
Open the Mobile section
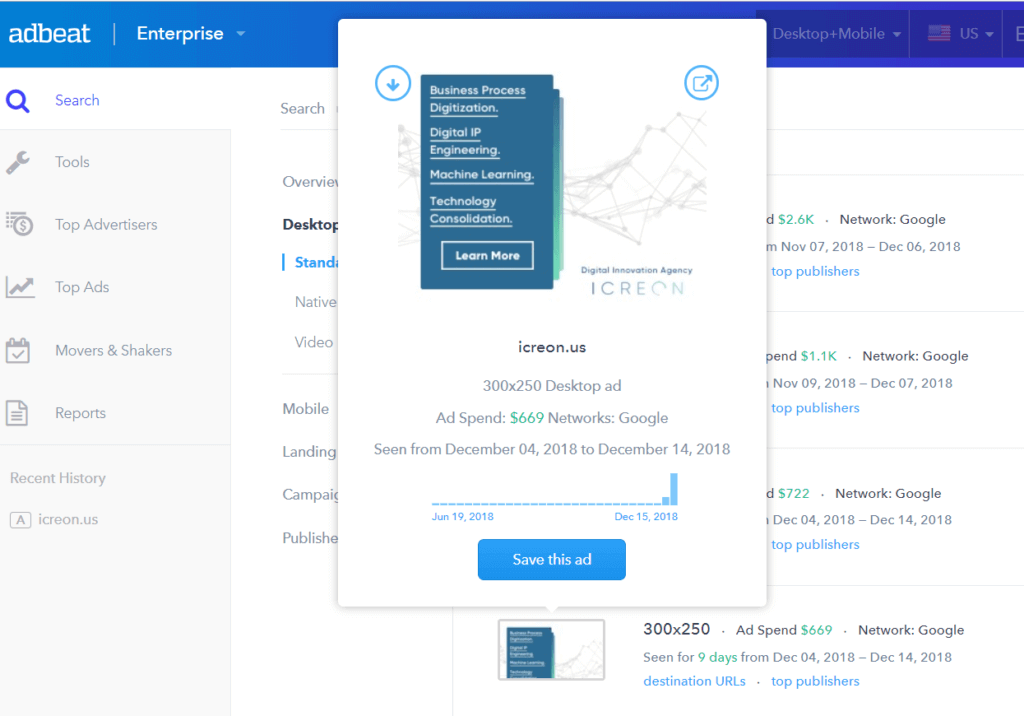pyautogui.click(x=306, y=409)
